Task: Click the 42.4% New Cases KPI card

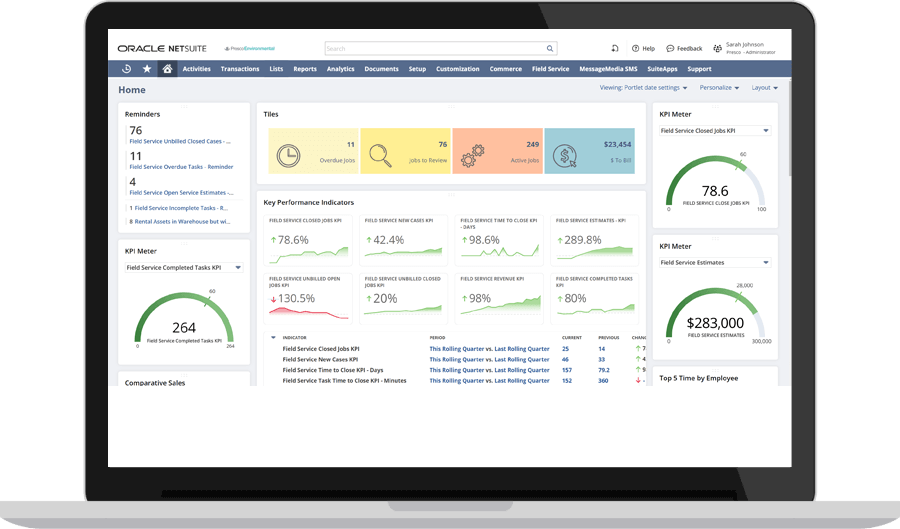Action: tap(404, 241)
